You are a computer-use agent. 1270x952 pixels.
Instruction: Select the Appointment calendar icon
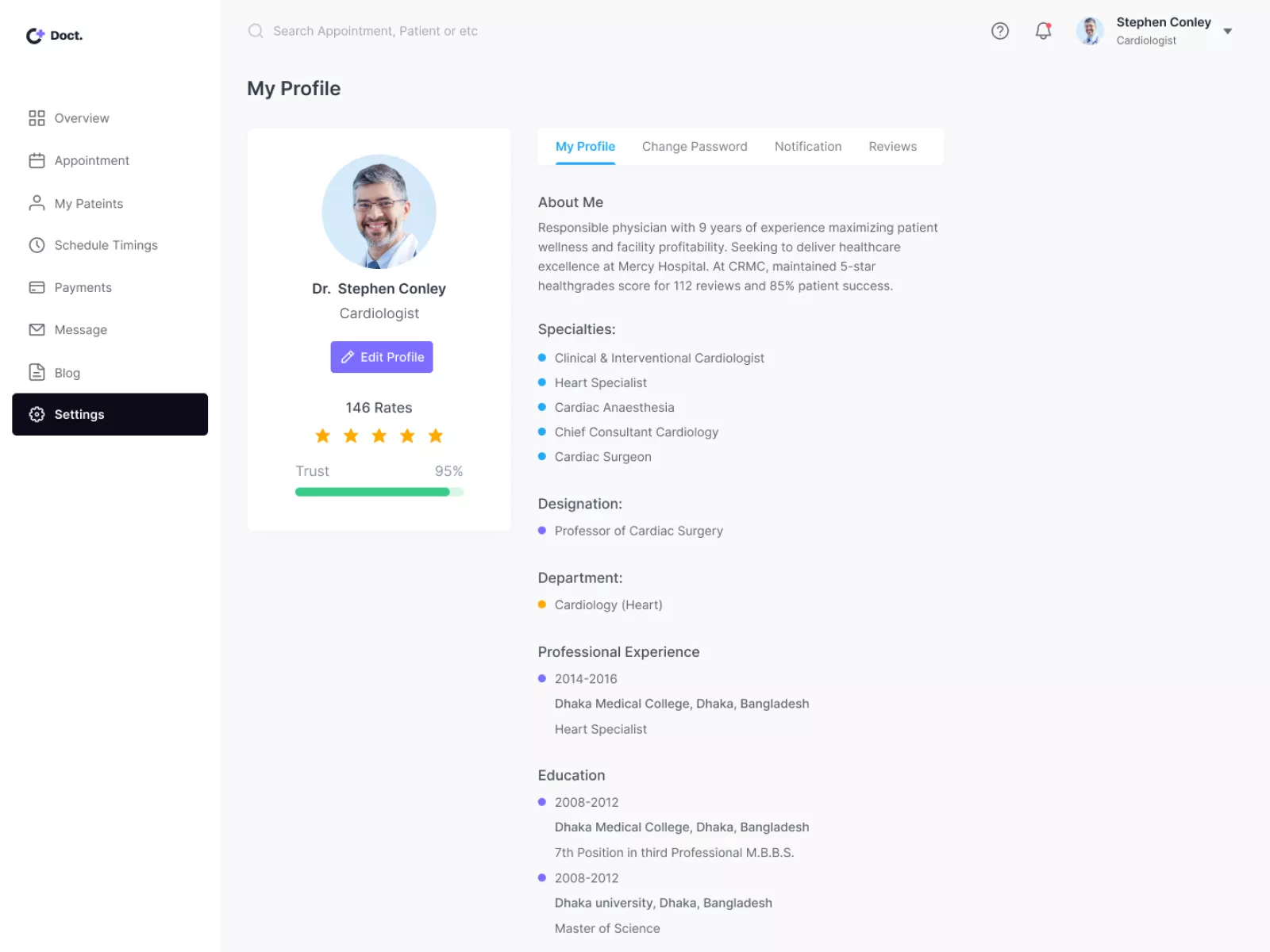[36, 160]
